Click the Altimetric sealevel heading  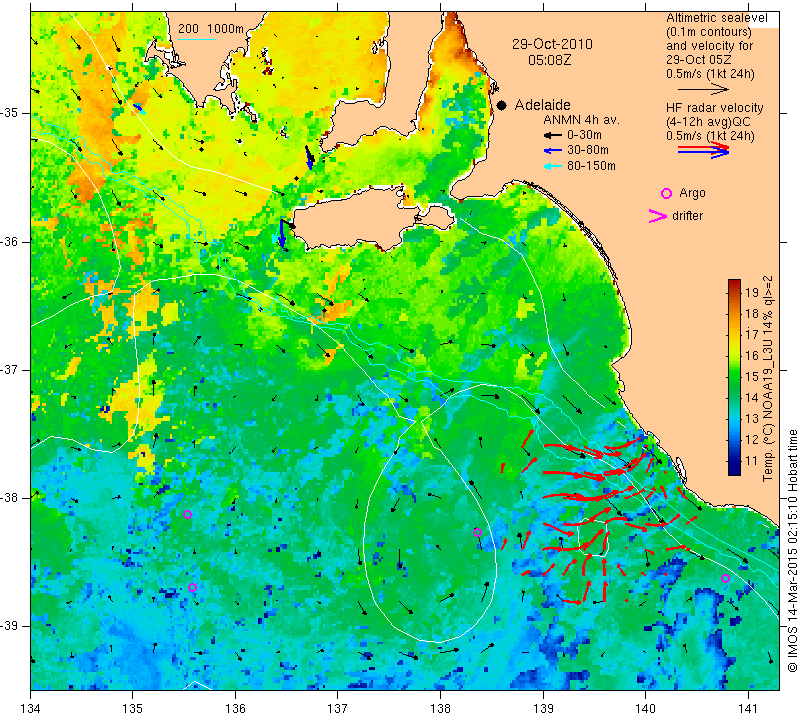[717, 18]
